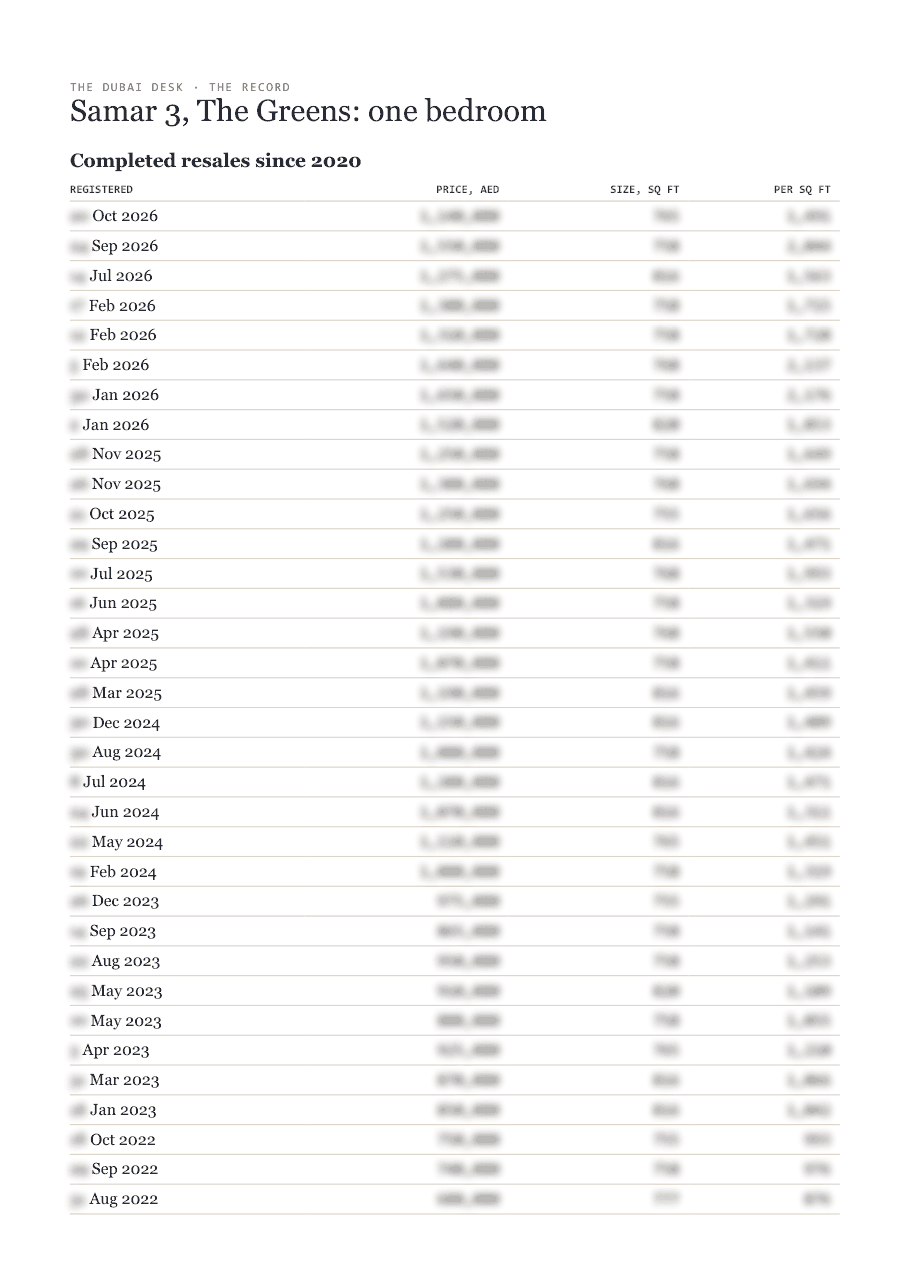Click the Completed resales since 2020 heading
Image resolution: width=911 pixels, height=1288 pixels.
point(215,160)
